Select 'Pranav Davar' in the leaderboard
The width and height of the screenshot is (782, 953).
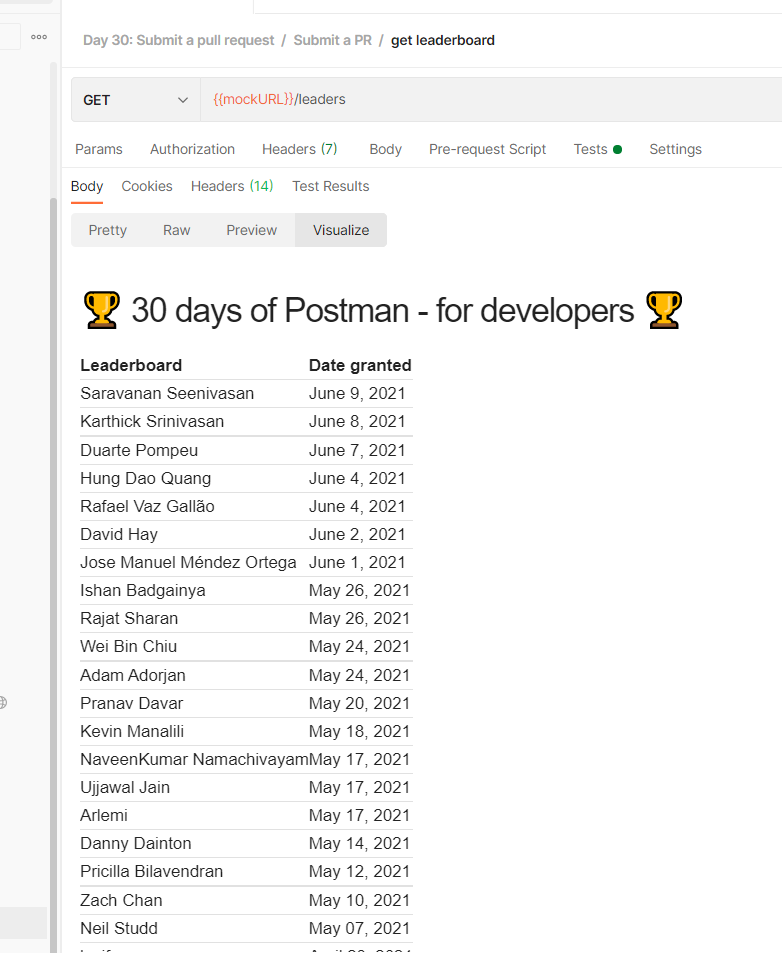(132, 704)
